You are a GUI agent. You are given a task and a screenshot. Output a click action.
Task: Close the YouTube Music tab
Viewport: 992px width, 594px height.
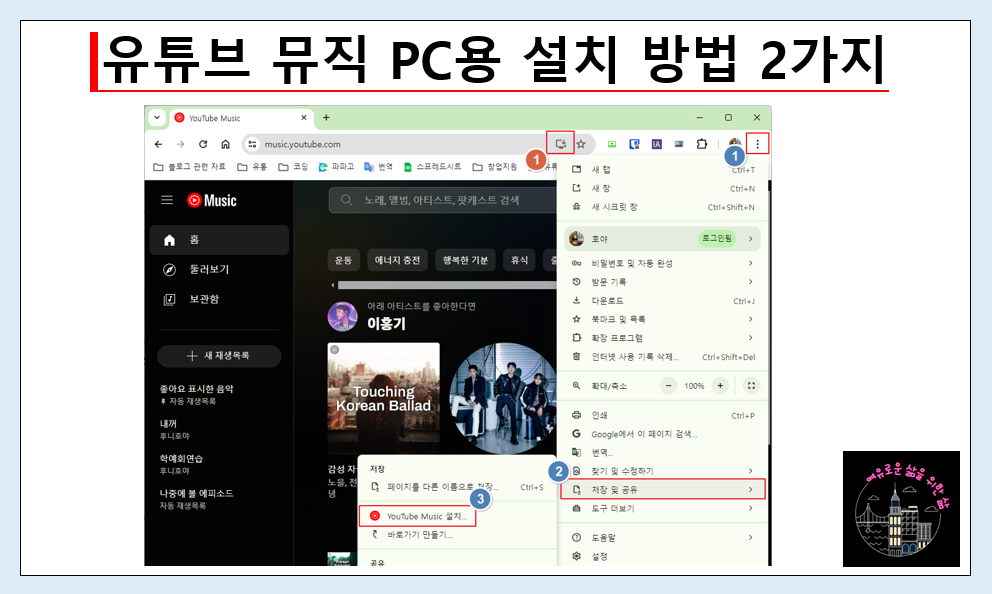tap(304, 118)
